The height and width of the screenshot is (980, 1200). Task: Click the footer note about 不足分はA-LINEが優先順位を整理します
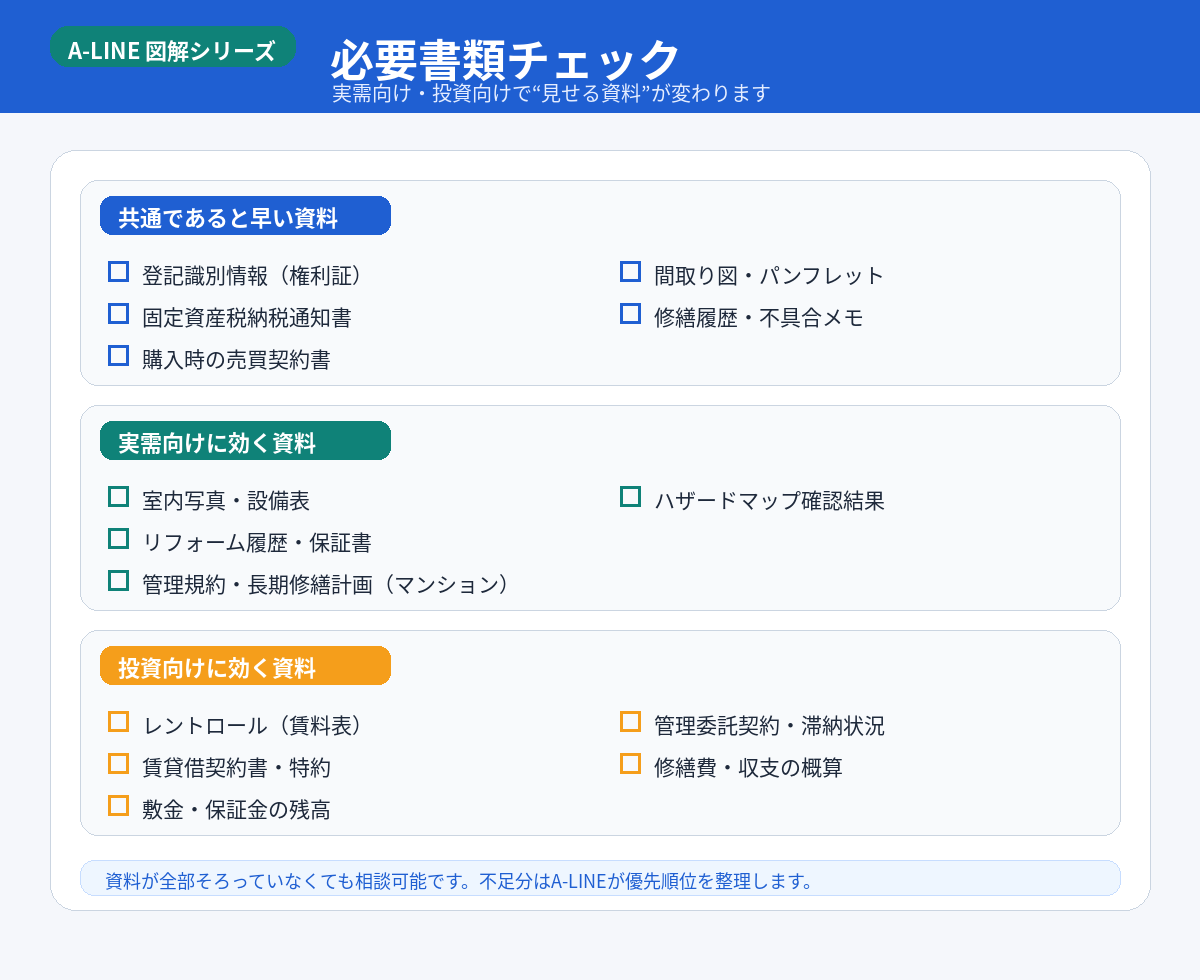pos(600,878)
